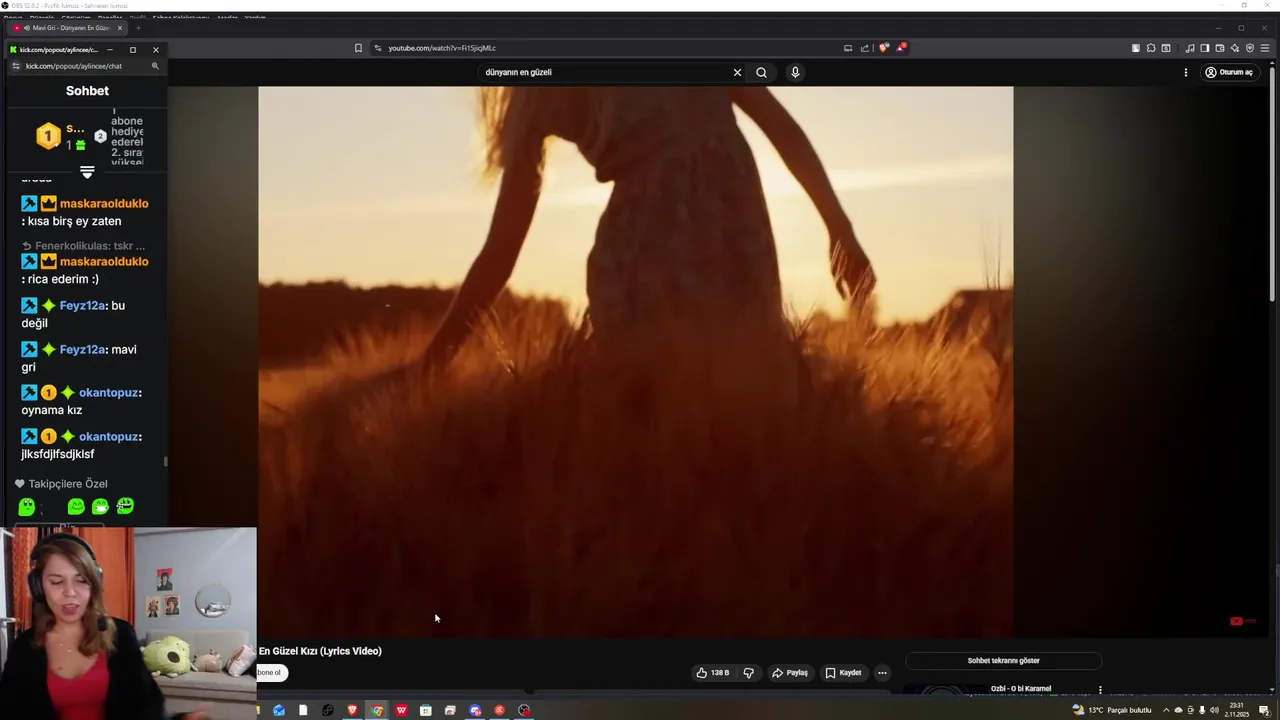Click maskaraolduklo on 'rica ederim' message

(104, 262)
